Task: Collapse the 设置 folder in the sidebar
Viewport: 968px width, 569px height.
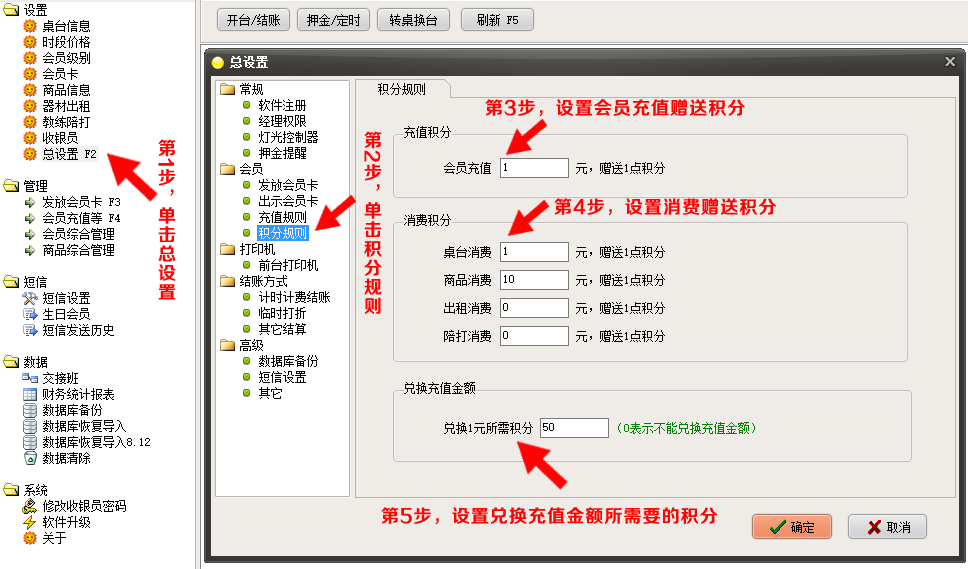Action: click(x=11, y=10)
